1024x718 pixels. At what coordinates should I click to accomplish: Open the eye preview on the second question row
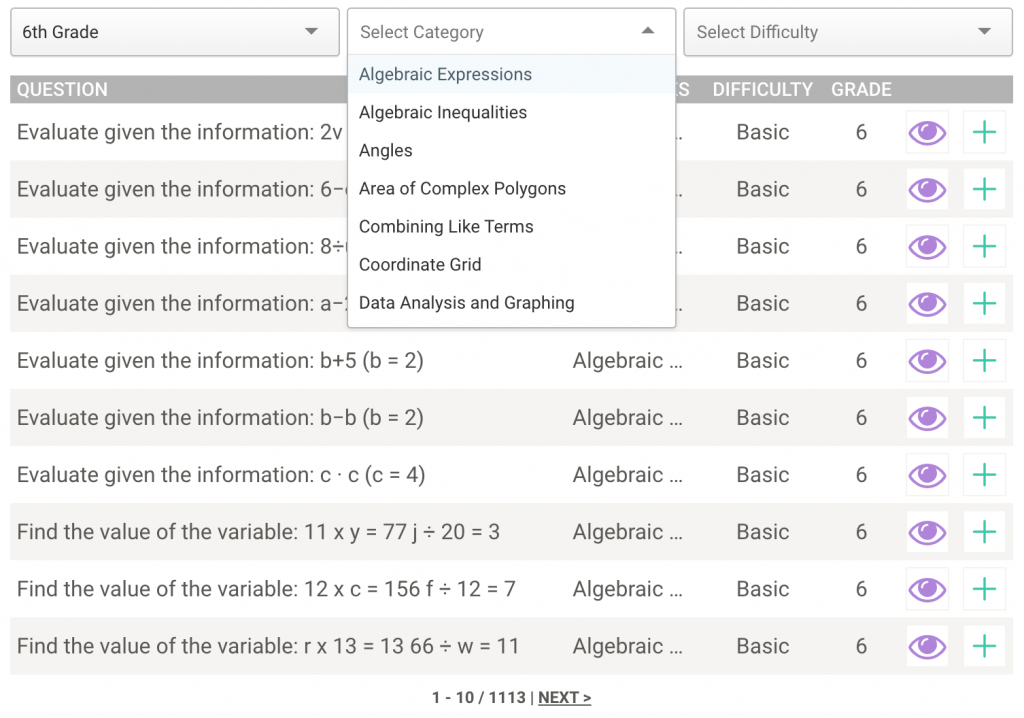(x=926, y=189)
